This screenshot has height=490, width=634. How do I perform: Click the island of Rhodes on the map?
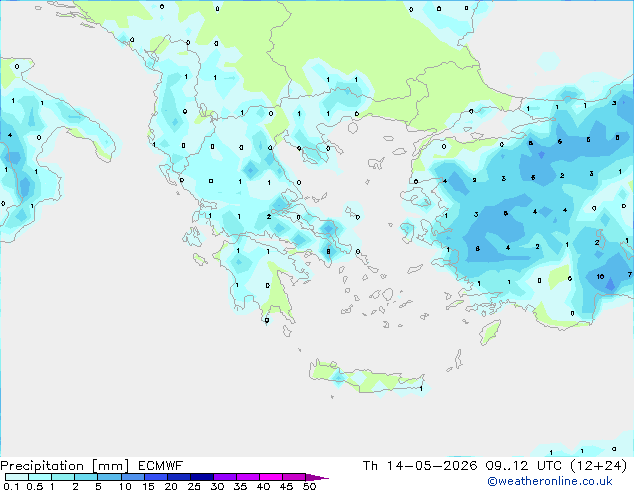pyautogui.click(x=490, y=332)
